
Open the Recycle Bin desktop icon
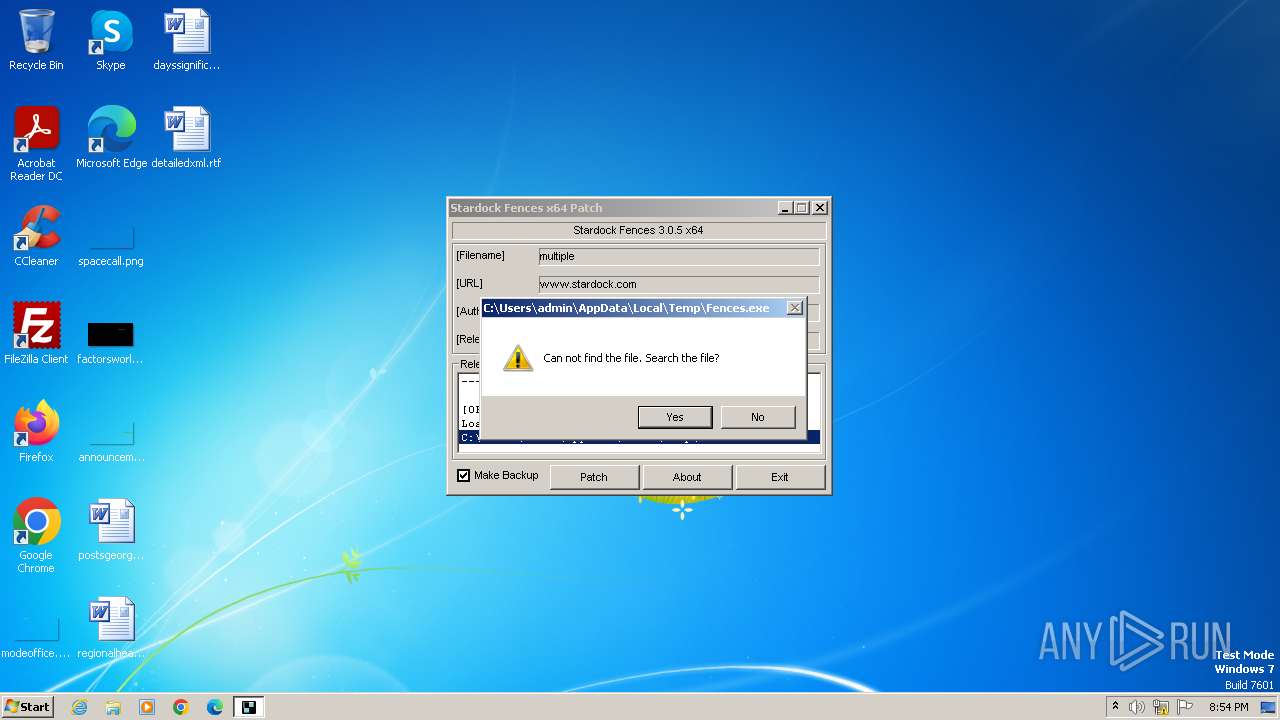coord(36,40)
